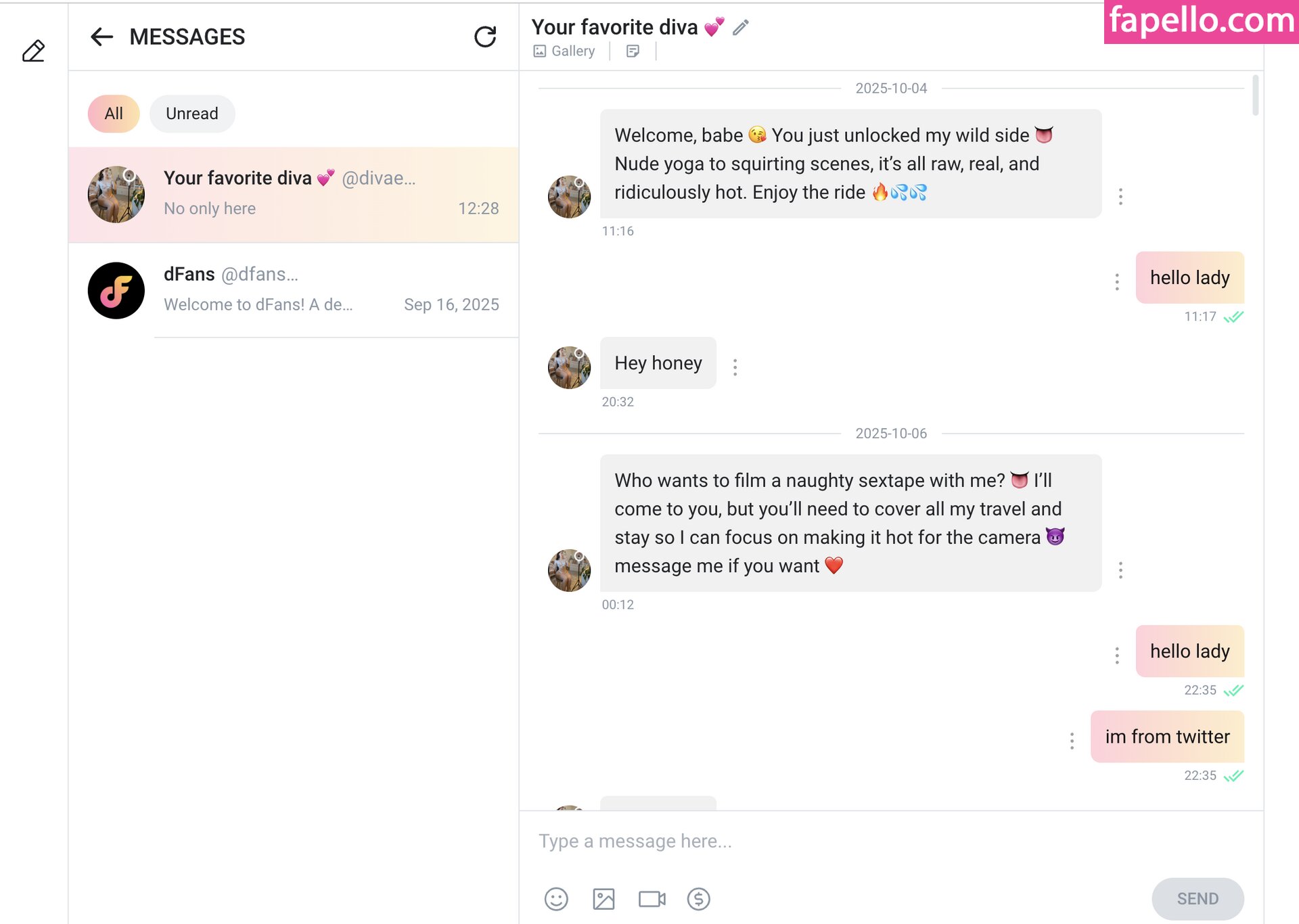1299x924 pixels.
Task: Open the notes icon beside Gallery
Action: click(x=633, y=51)
